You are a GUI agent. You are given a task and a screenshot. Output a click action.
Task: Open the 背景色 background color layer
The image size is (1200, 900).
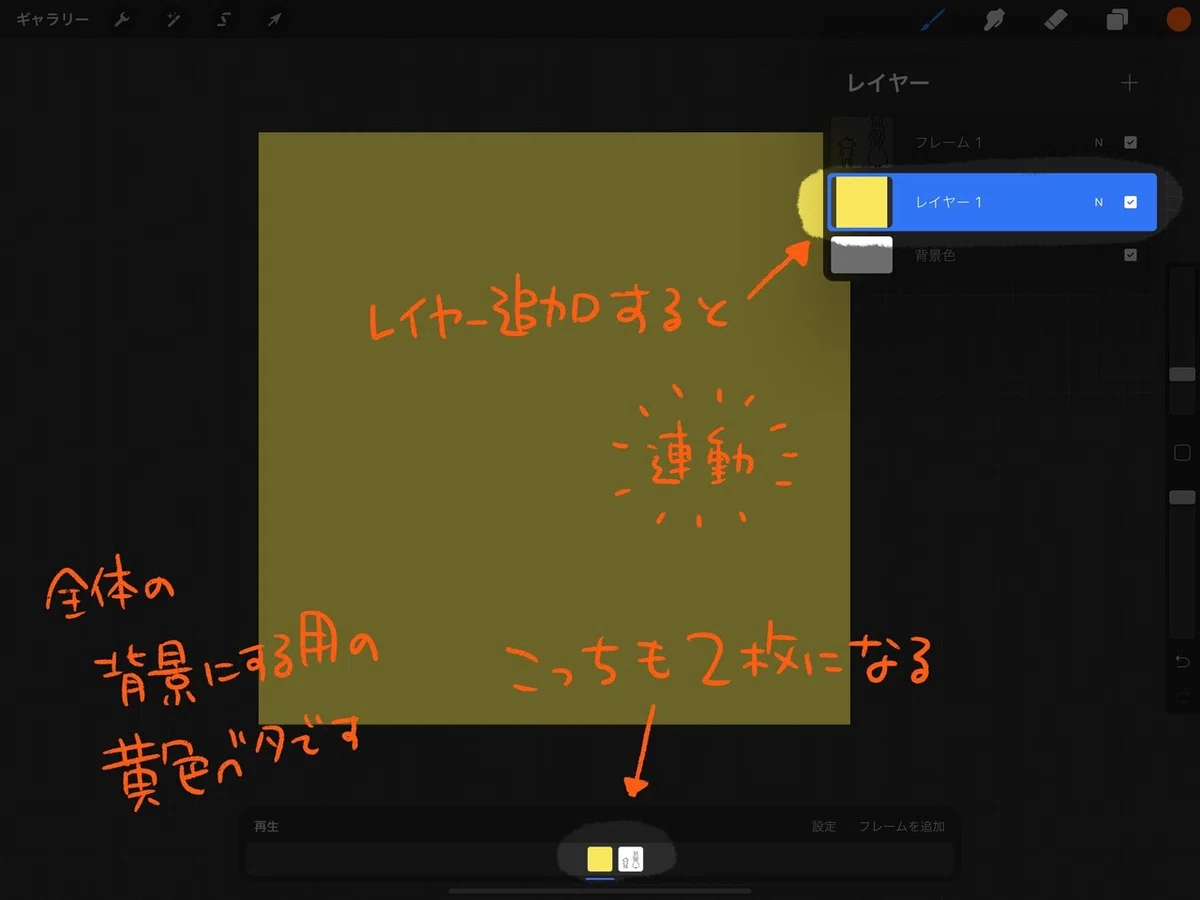pyautogui.click(x=990, y=255)
